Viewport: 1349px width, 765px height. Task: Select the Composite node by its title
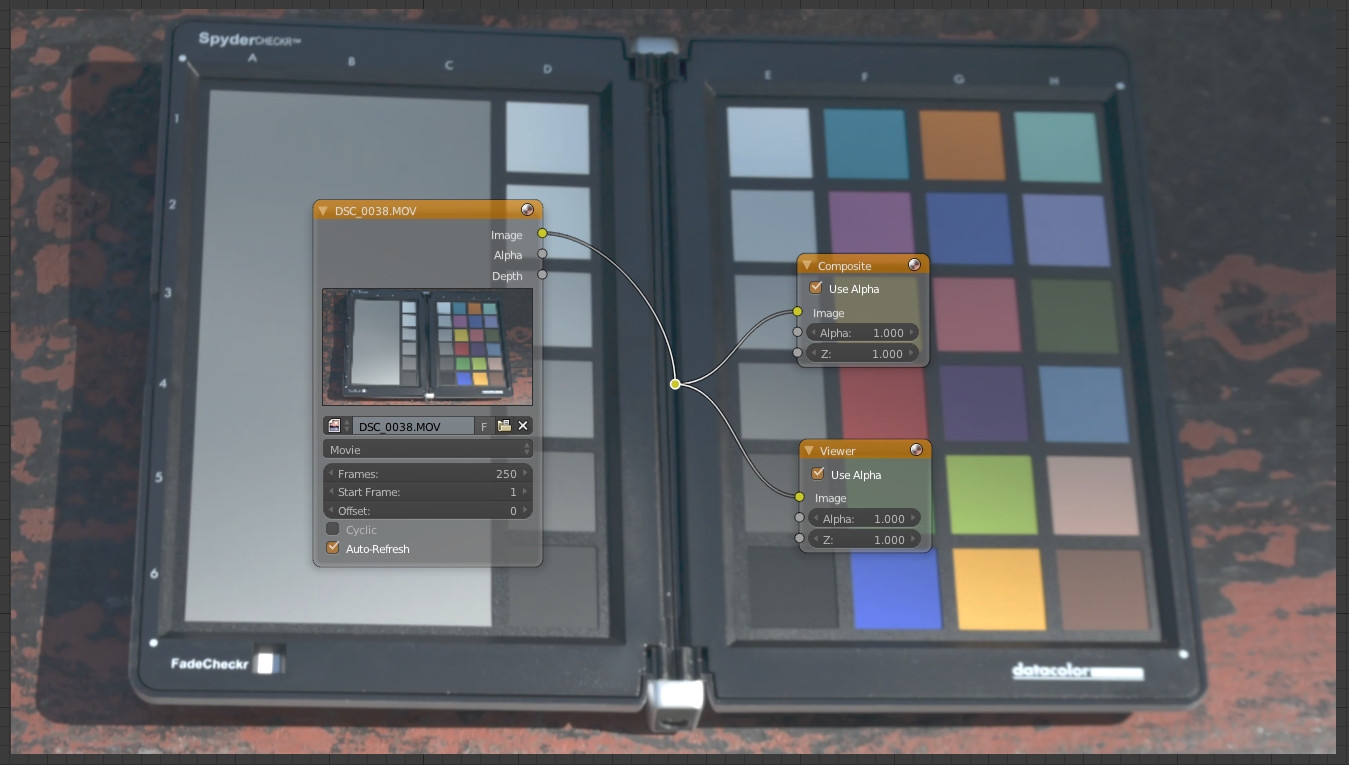(x=845, y=266)
